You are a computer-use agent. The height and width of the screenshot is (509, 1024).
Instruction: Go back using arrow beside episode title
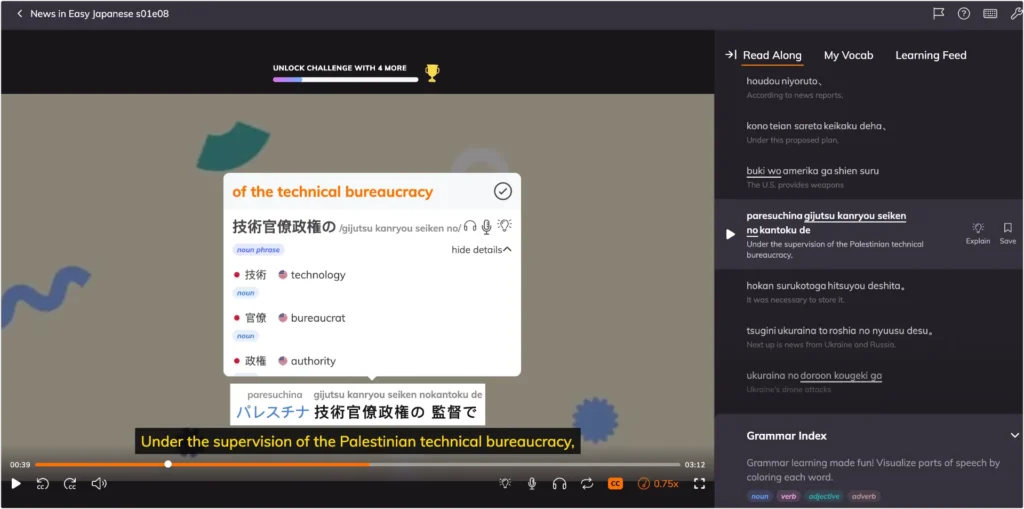20,14
